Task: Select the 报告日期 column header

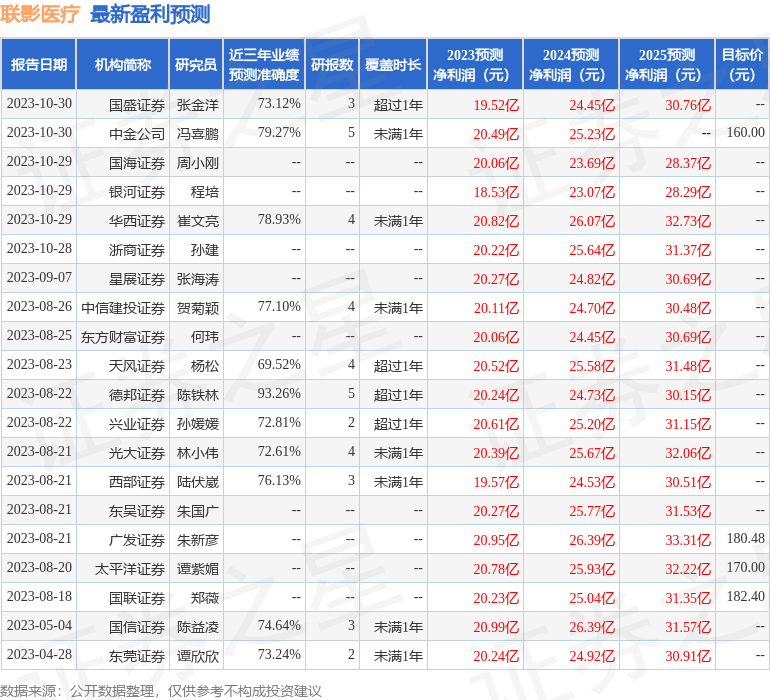Action: pyautogui.click(x=39, y=65)
